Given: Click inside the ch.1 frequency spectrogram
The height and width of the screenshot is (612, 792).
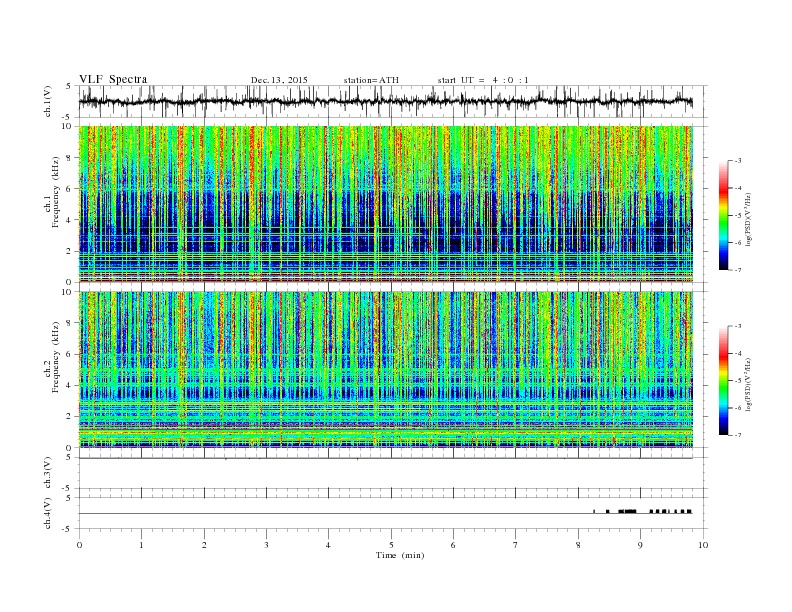Looking at the screenshot, I should click(x=386, y=204).
